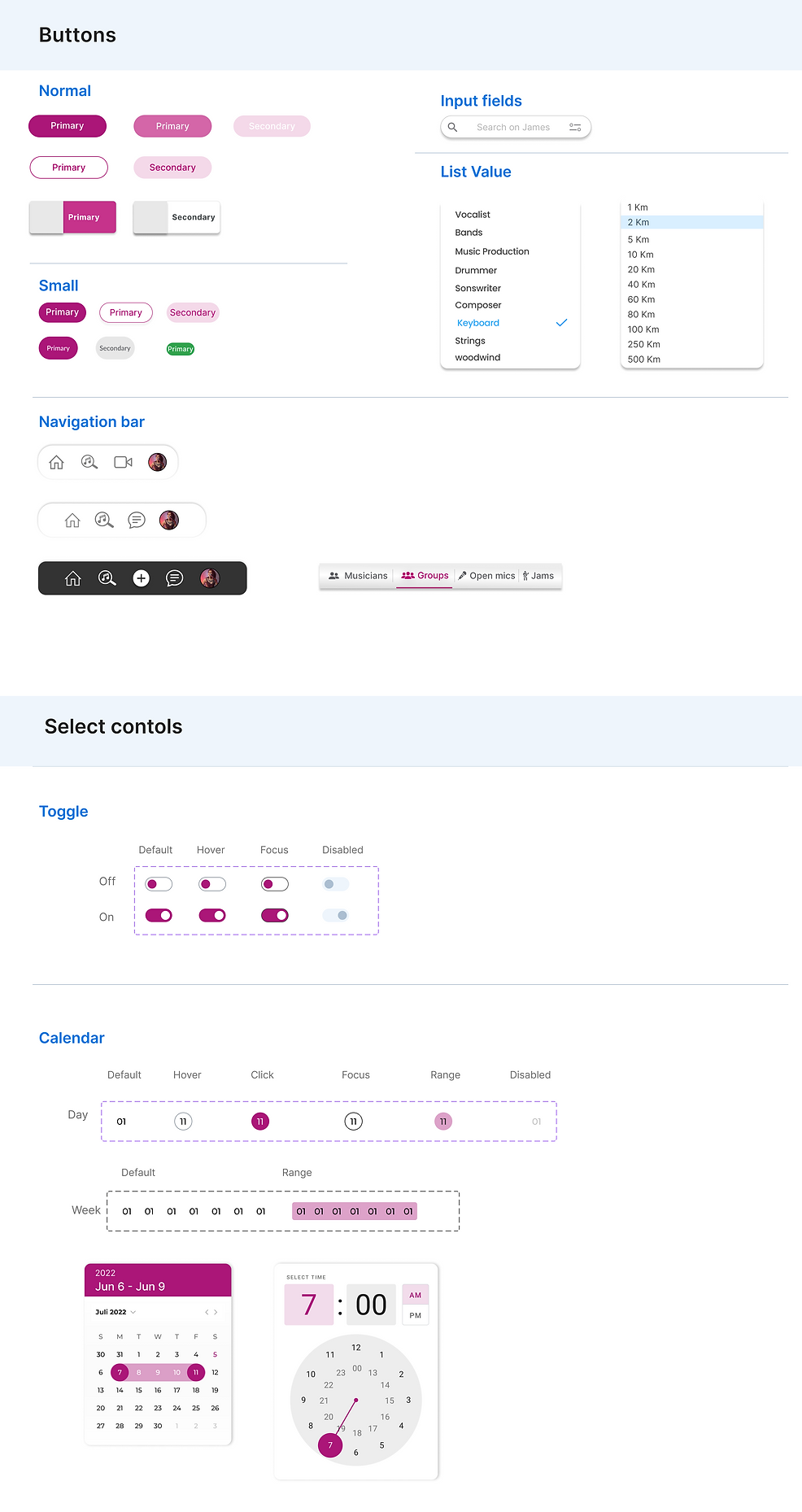Switch off the Focus column On toggle

click(275, 916)
